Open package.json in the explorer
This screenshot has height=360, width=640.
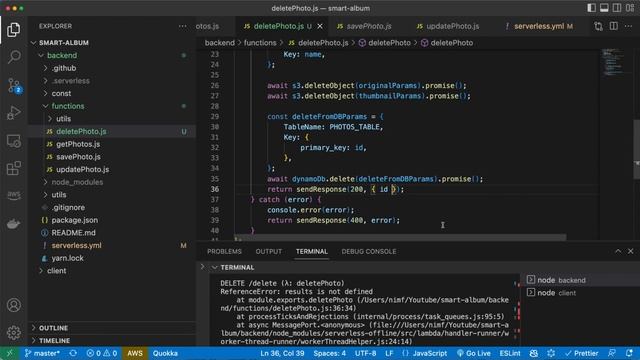[112, 220]
